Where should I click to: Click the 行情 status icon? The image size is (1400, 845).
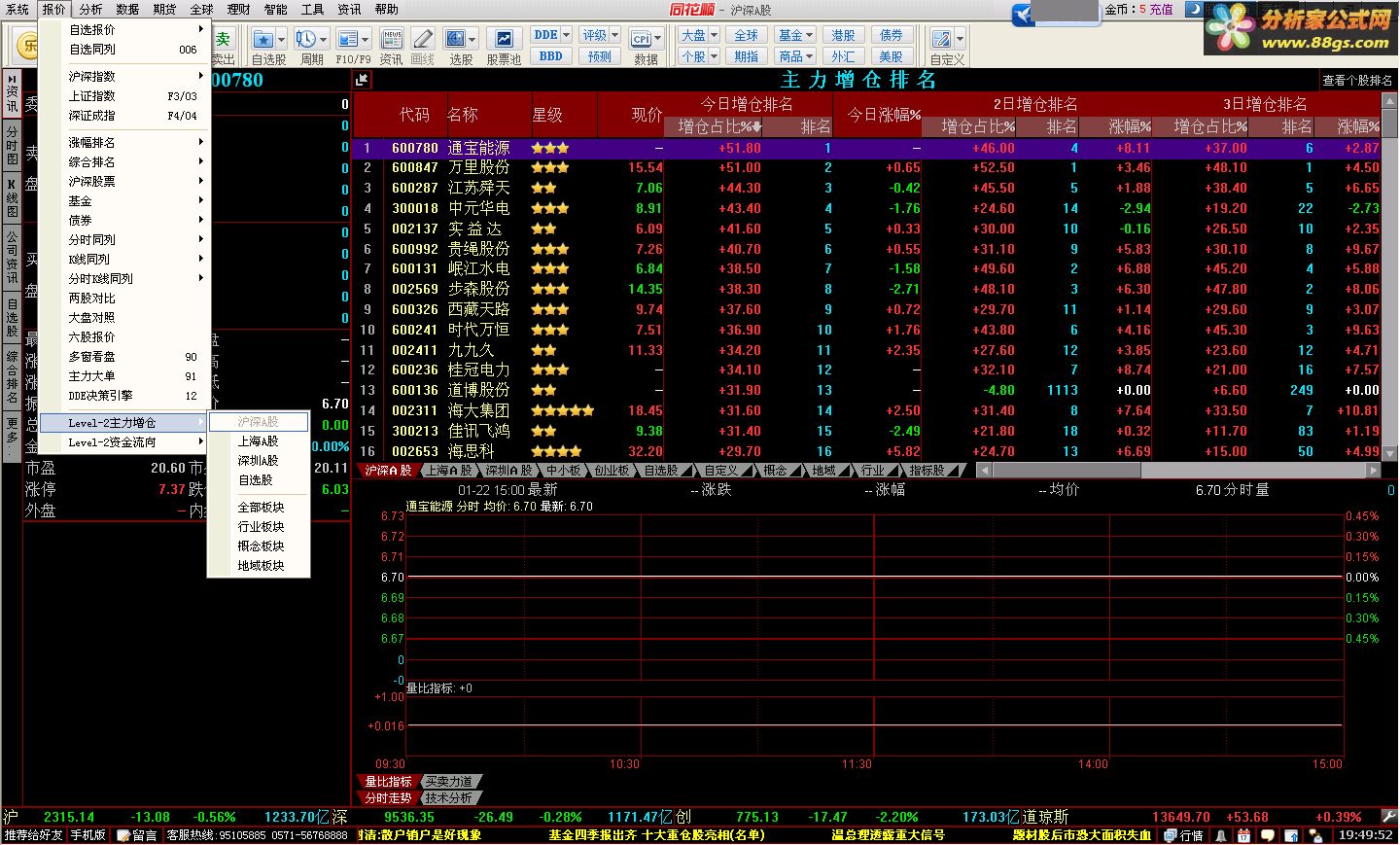click(1185, 835)
